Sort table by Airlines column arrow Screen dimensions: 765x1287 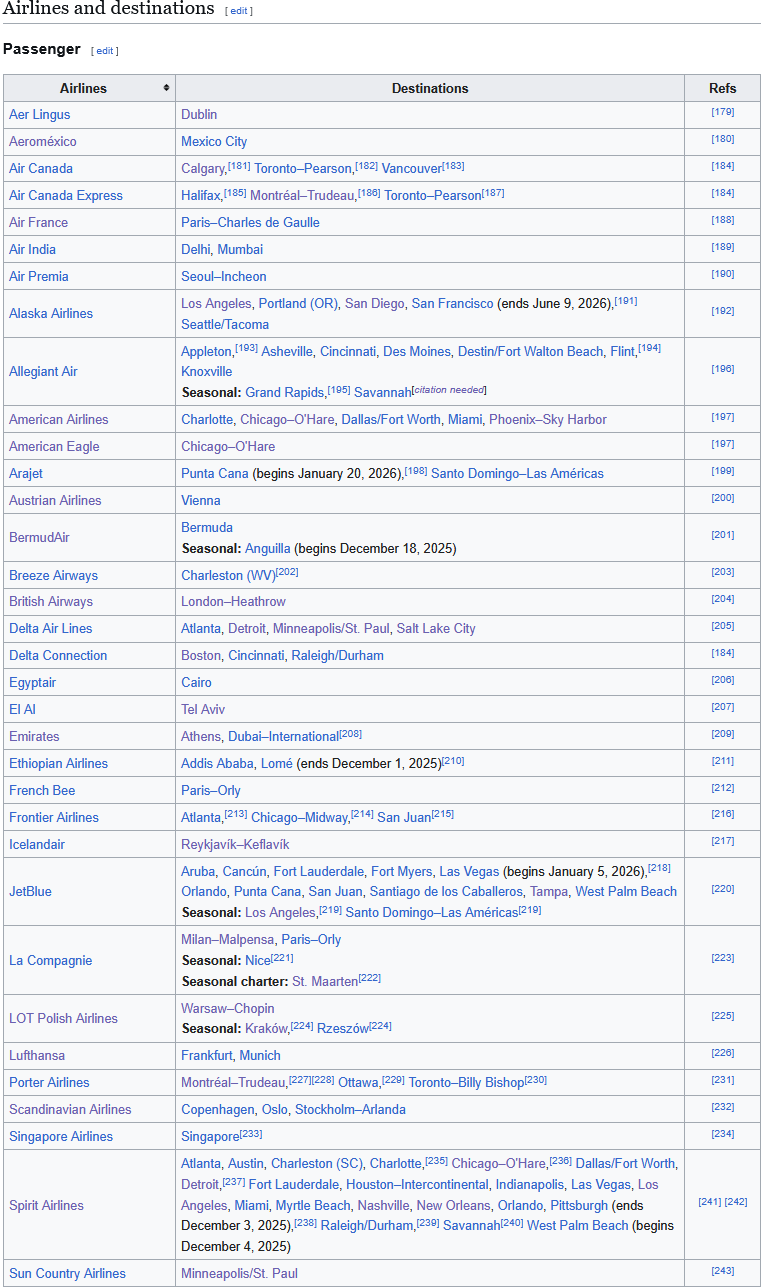166,88
